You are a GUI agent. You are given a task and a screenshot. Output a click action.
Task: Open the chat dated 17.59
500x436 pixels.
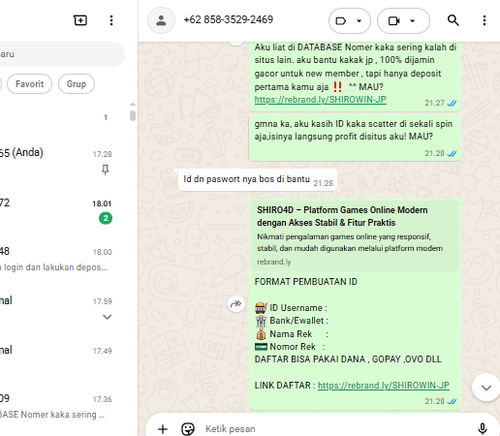click(63, 308)
